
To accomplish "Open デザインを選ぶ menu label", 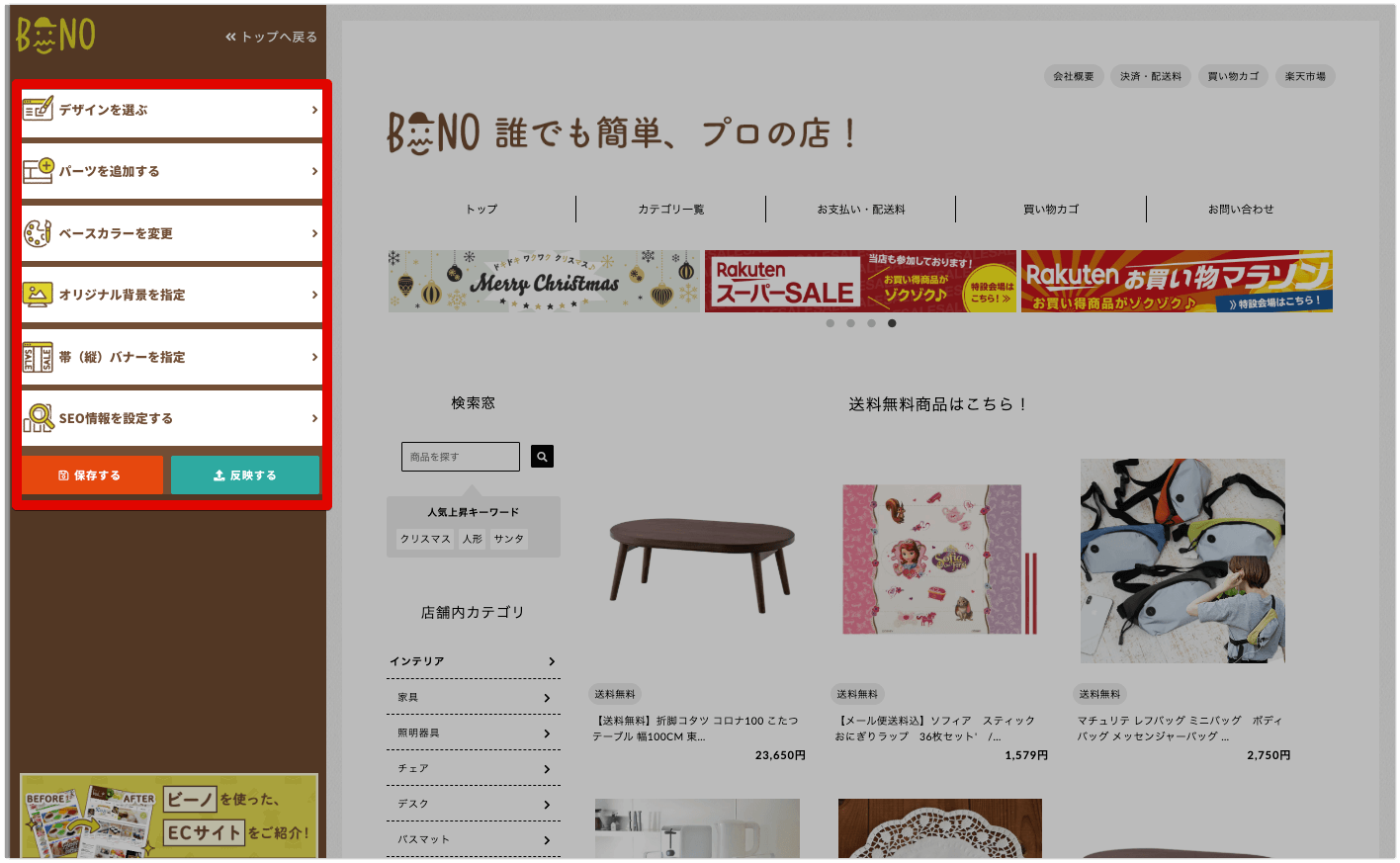I will click(103, 110).
